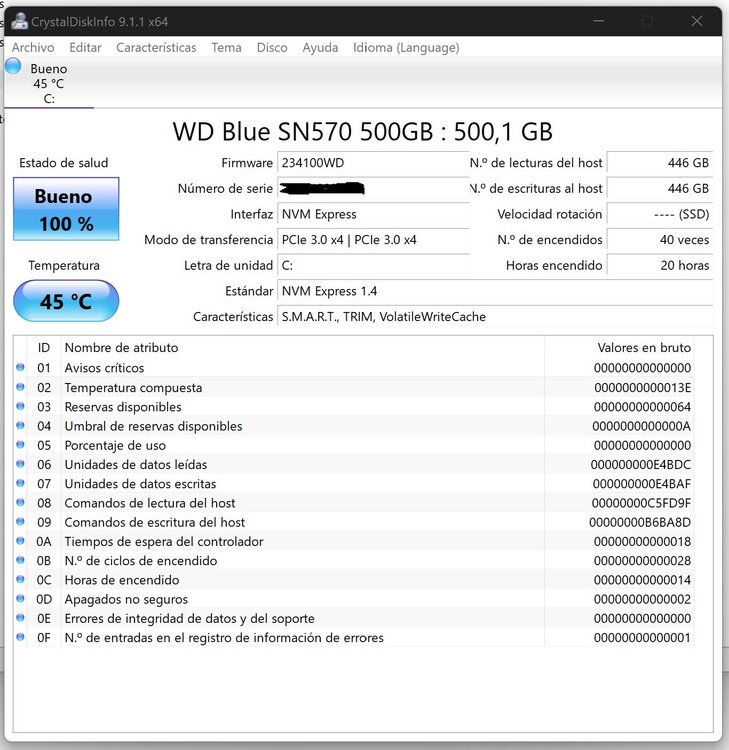Click status dot for Horas de encendido row
The height and width of the screenshot is (750, 729).
tap(20, 579)
